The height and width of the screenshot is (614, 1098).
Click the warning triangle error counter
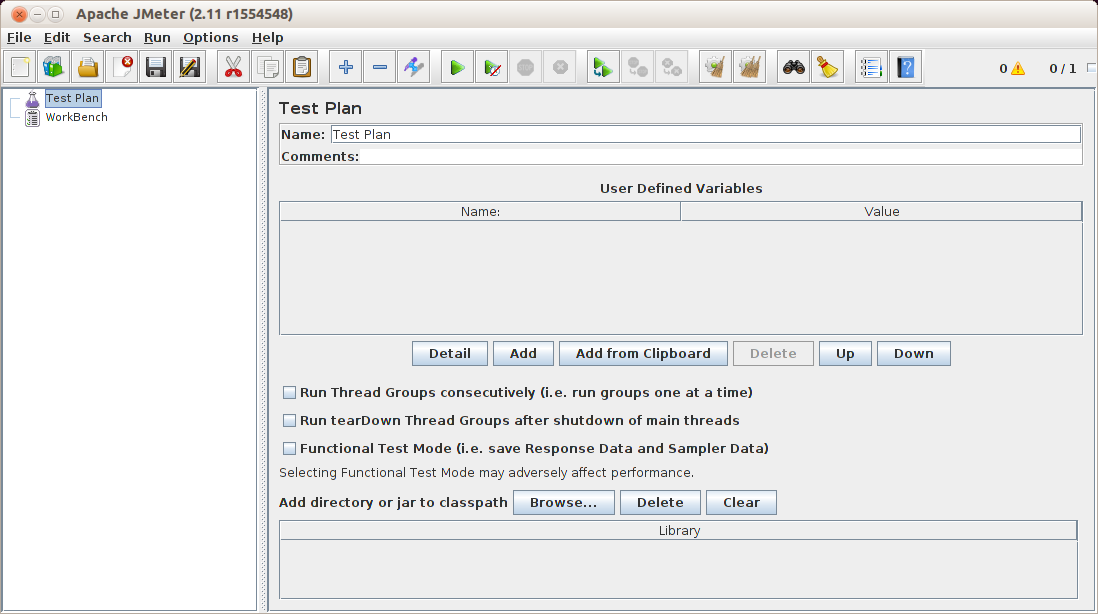pyautogui.click(x=1017, y=68)
